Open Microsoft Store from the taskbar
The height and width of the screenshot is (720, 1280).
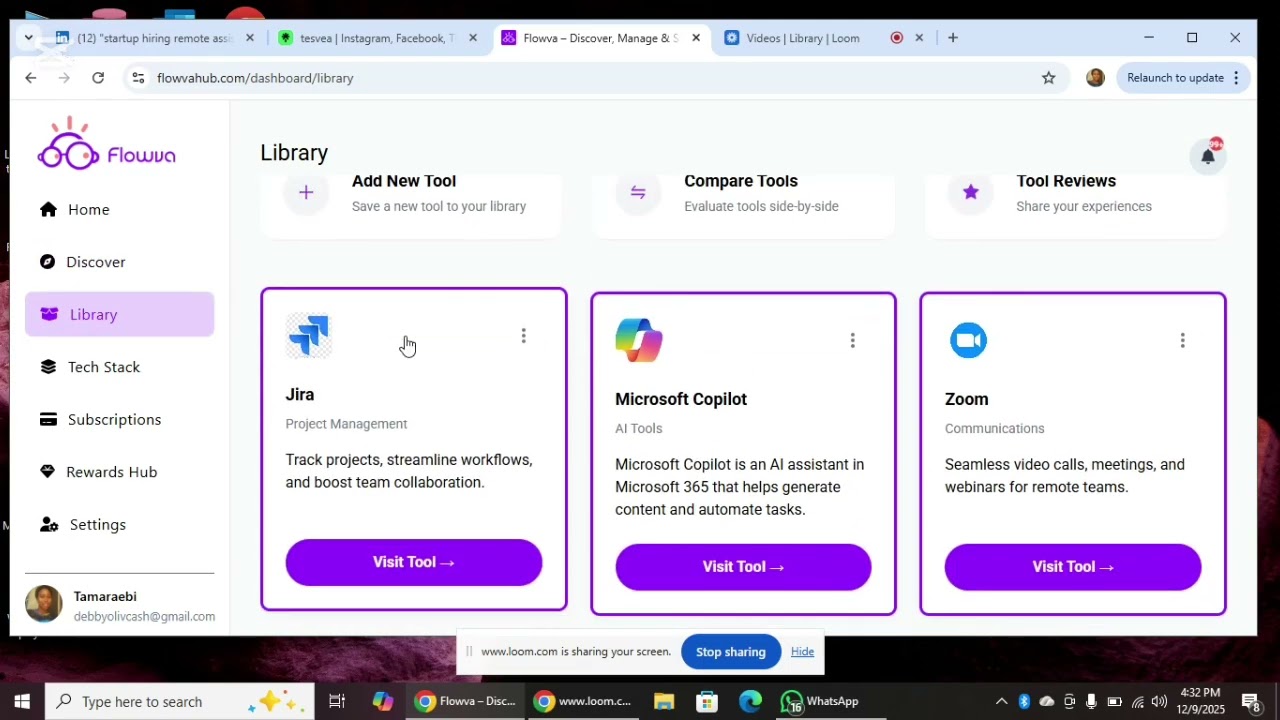pos(707,701)
